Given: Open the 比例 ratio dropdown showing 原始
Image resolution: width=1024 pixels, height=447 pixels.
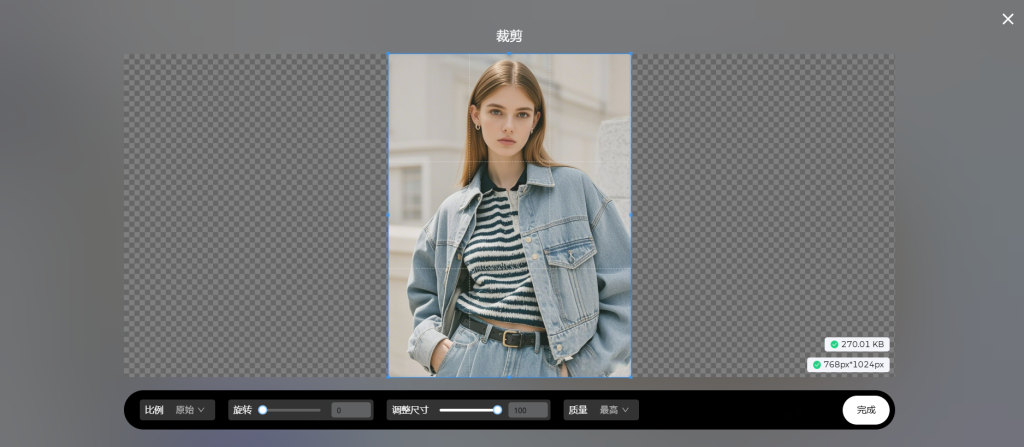Looking at the screenshot, I should 190,410.
